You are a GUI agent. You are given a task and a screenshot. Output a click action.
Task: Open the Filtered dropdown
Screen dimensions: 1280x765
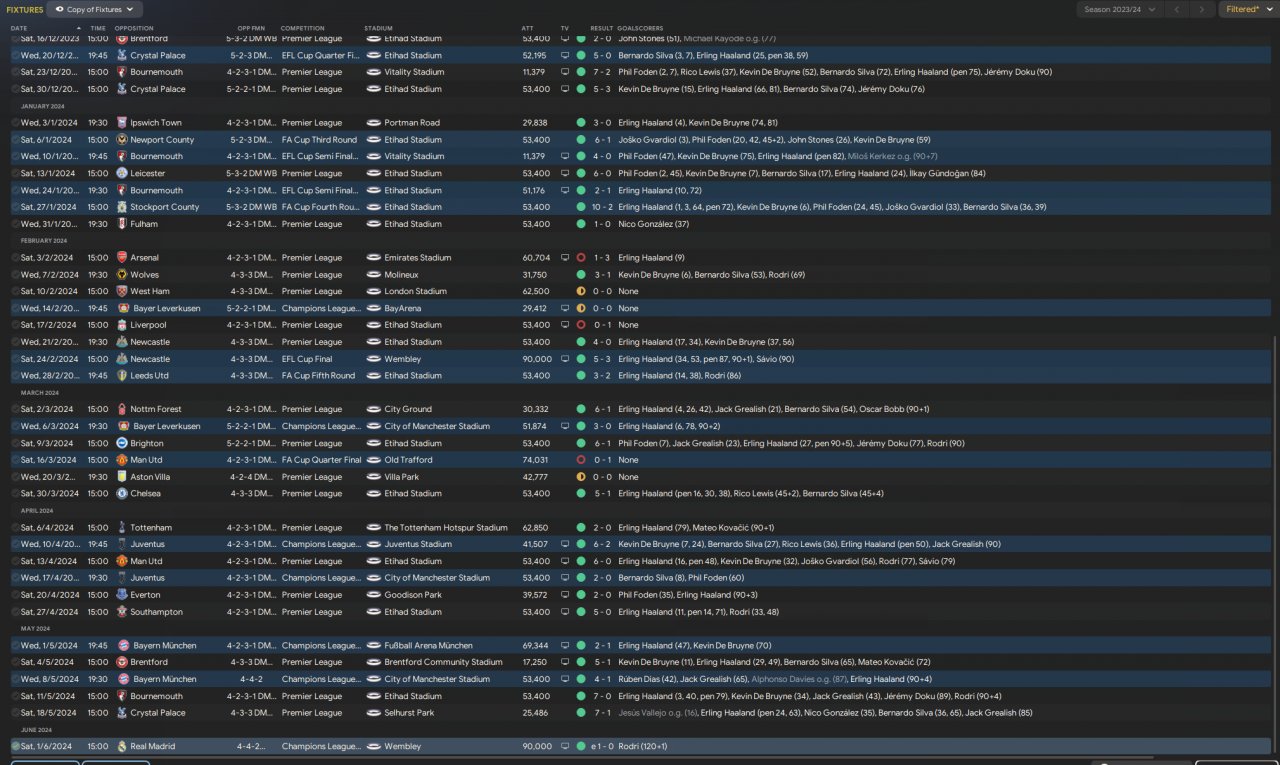[1248, 9]
